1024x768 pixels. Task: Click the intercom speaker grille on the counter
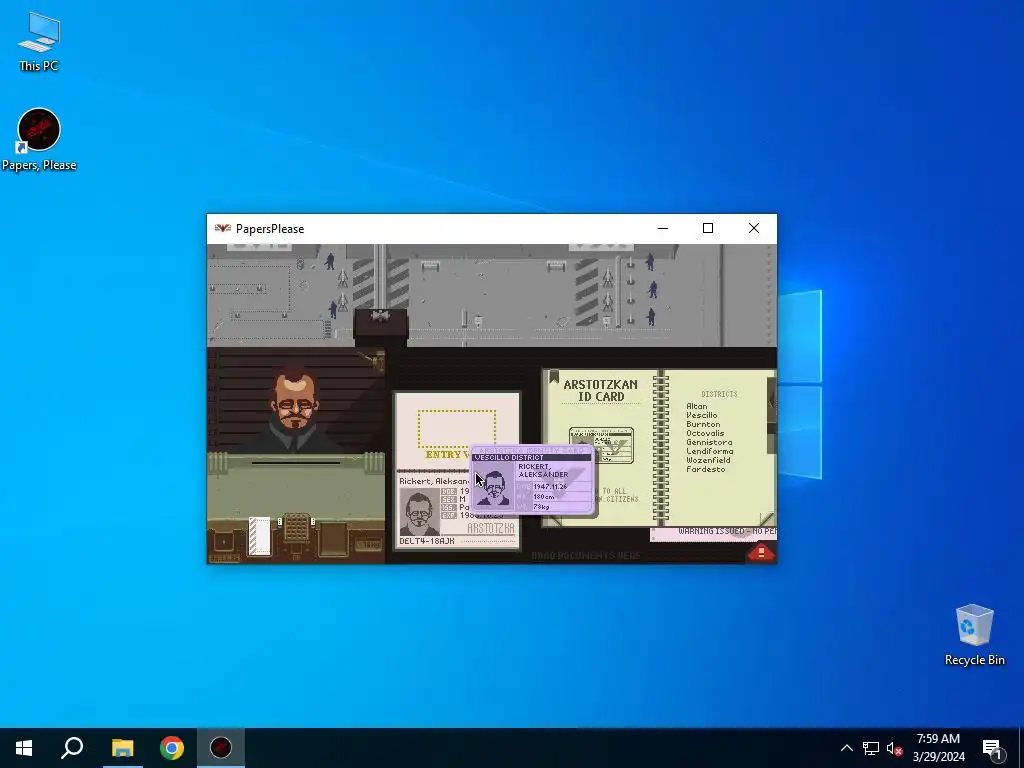(296, 528)
